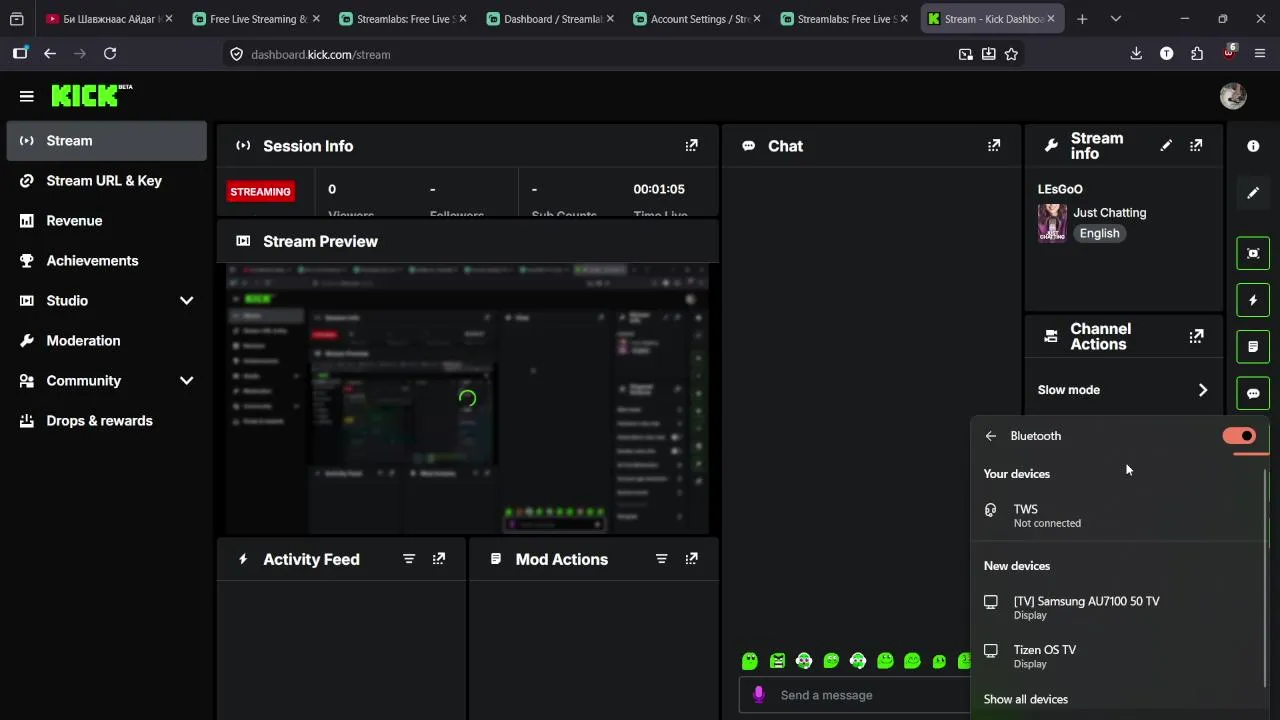The width and height of the screenshot is (1280, 720).
Task: Toggle the chat bubble rail button
Action: (1253, 393)
